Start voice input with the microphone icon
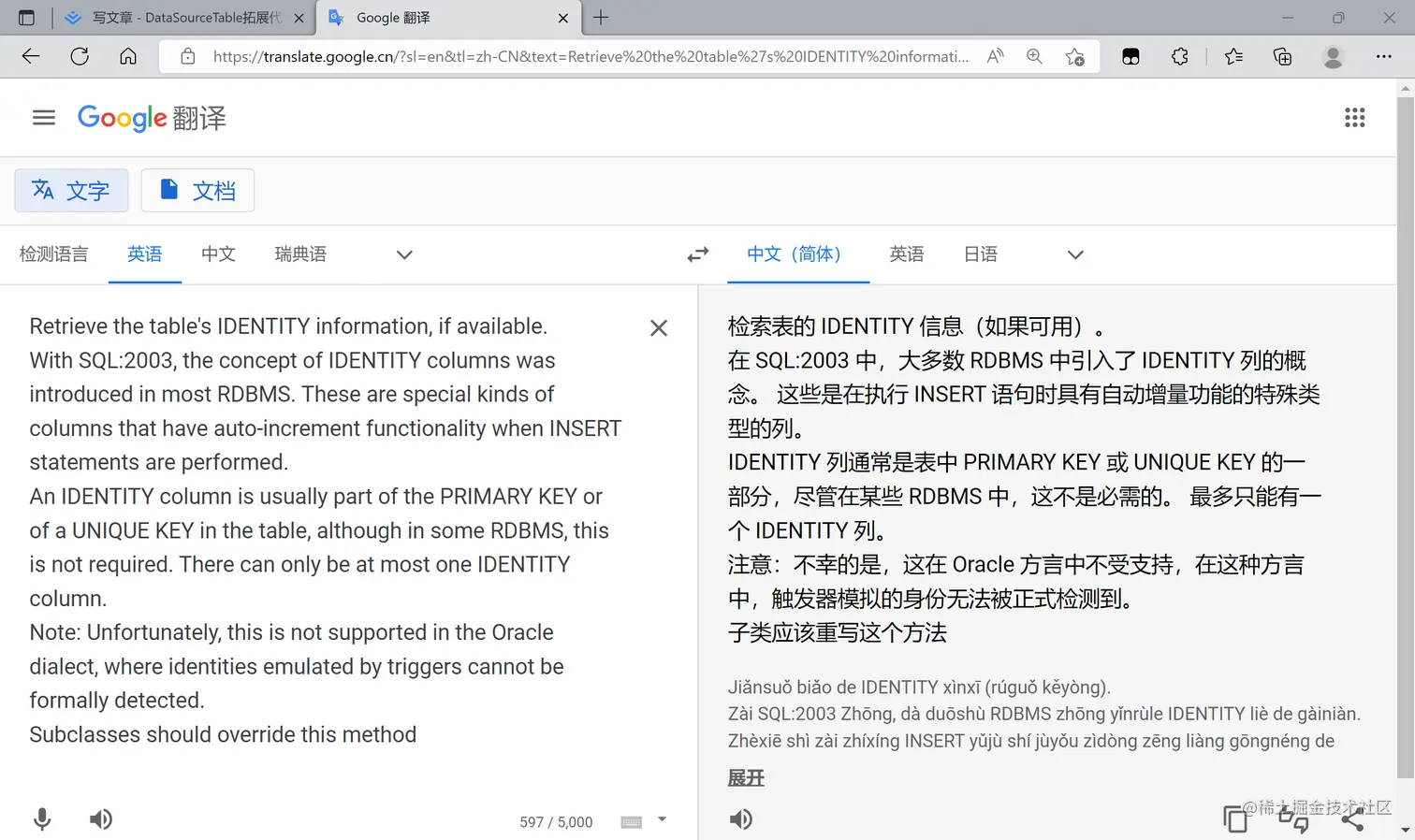Image resolution: width=1415 pixels, height=840 pixels. (42, 819)
